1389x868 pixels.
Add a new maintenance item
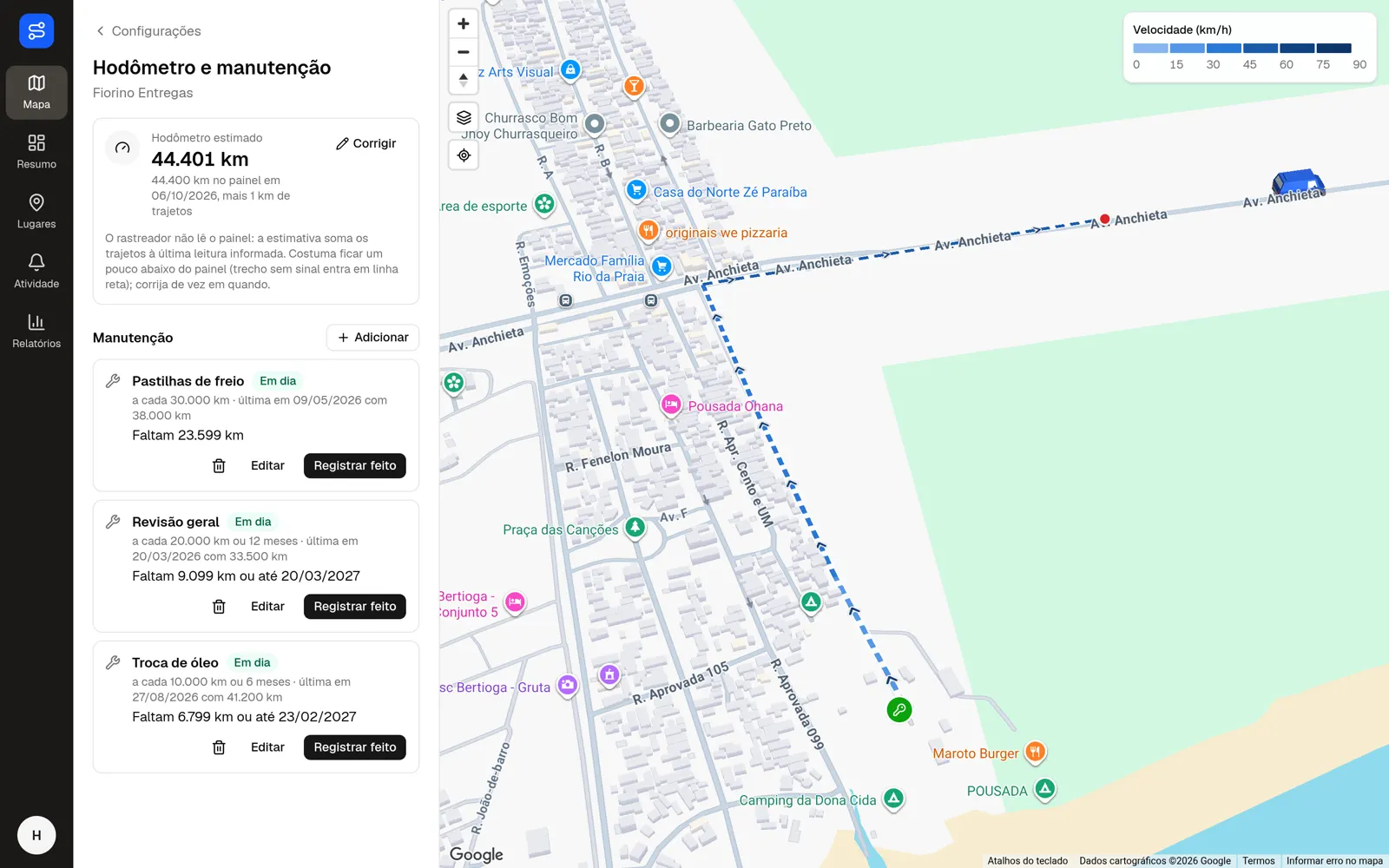click(x=373, y=338)
